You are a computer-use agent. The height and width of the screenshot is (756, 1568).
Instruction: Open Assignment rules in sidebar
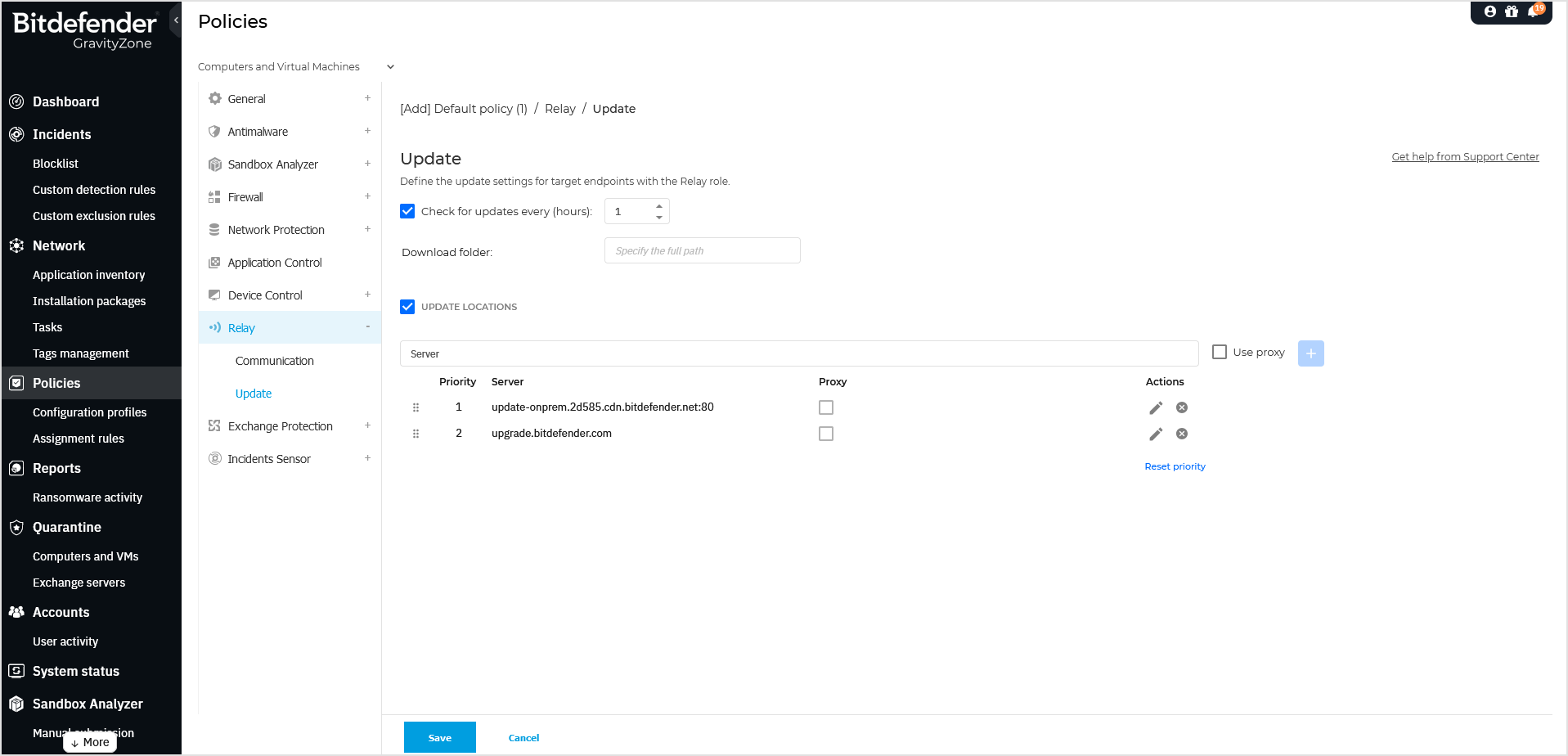click(79, 439)
